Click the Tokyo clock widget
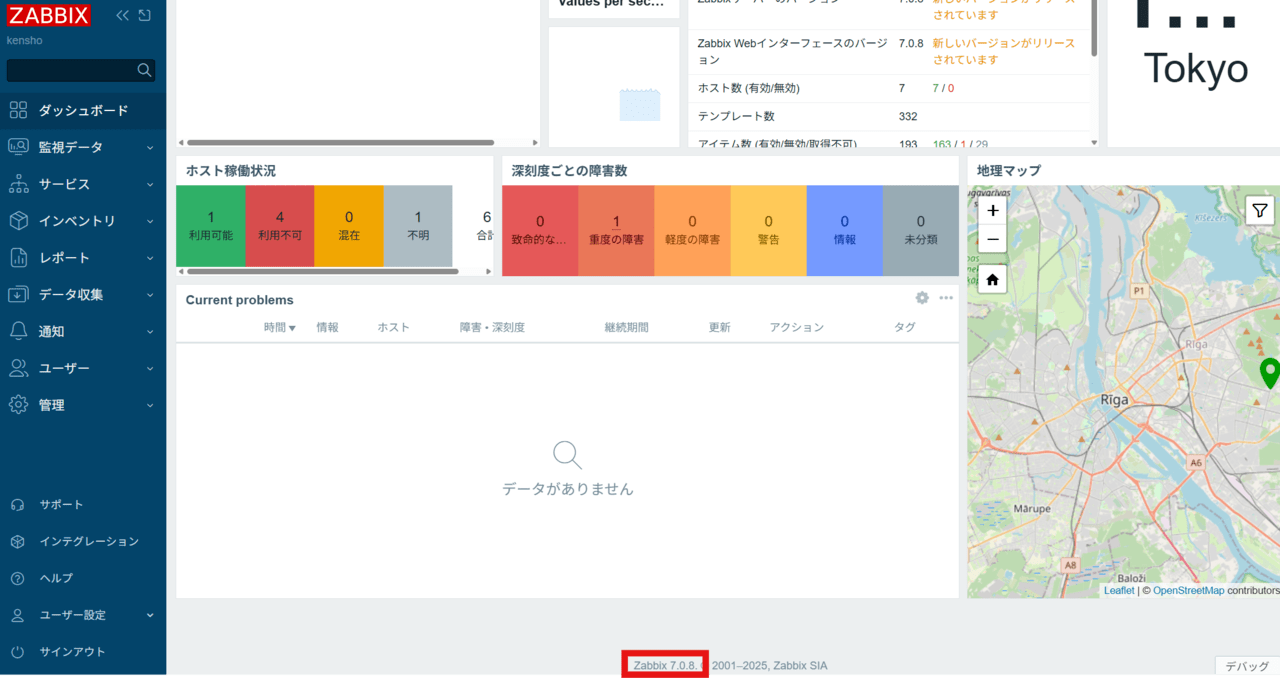 tap(1194, 72)
